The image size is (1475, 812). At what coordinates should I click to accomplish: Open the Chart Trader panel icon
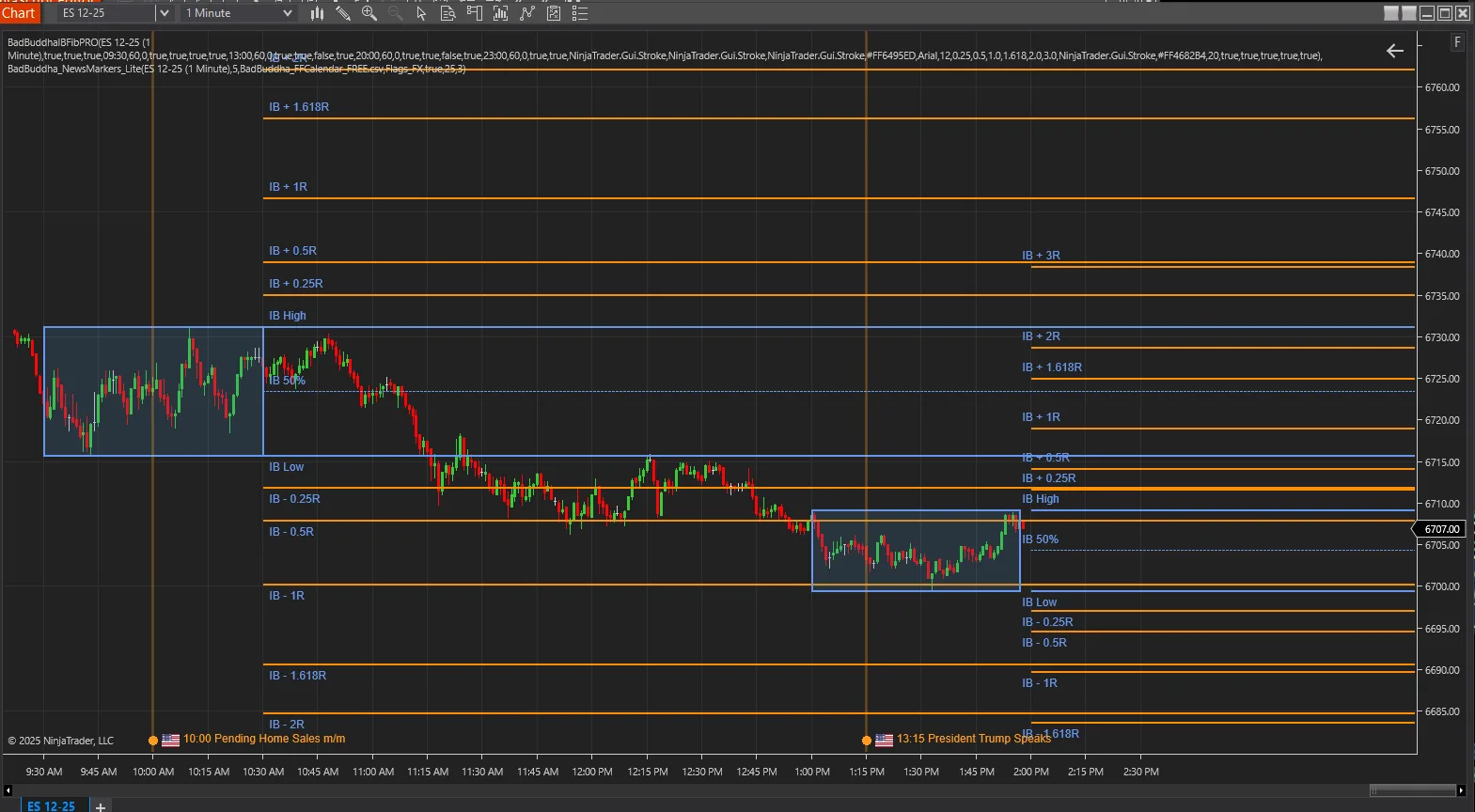(x=474, y=13)
